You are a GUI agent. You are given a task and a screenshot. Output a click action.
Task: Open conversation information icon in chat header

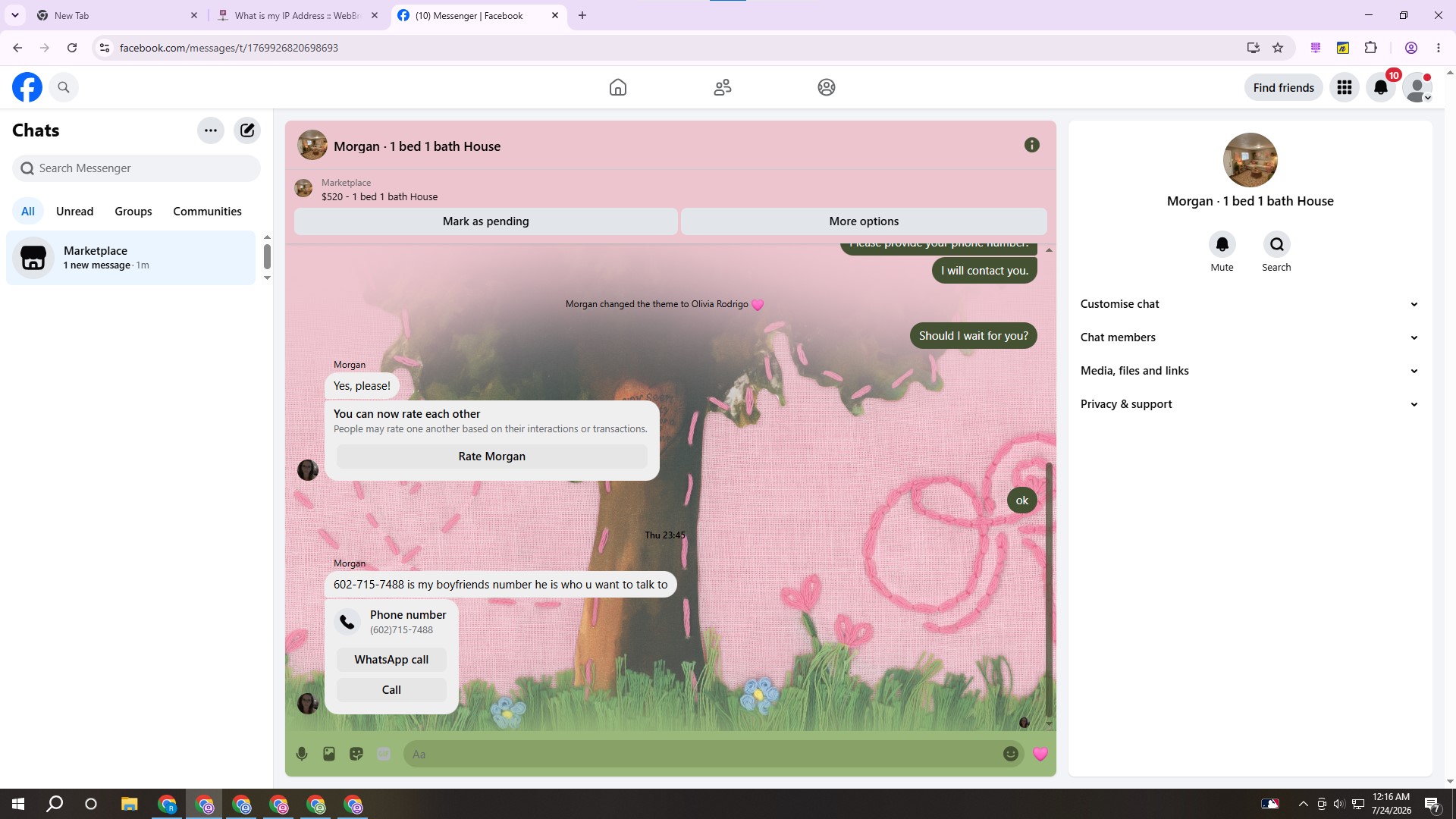coord(1032,145)
